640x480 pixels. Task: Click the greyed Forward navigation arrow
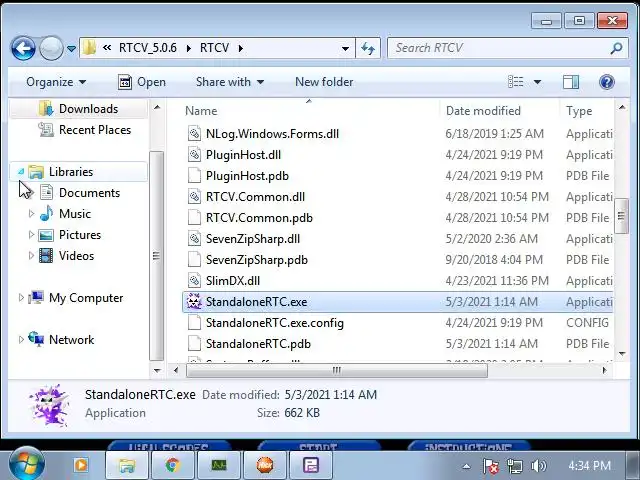click(51, 49)
